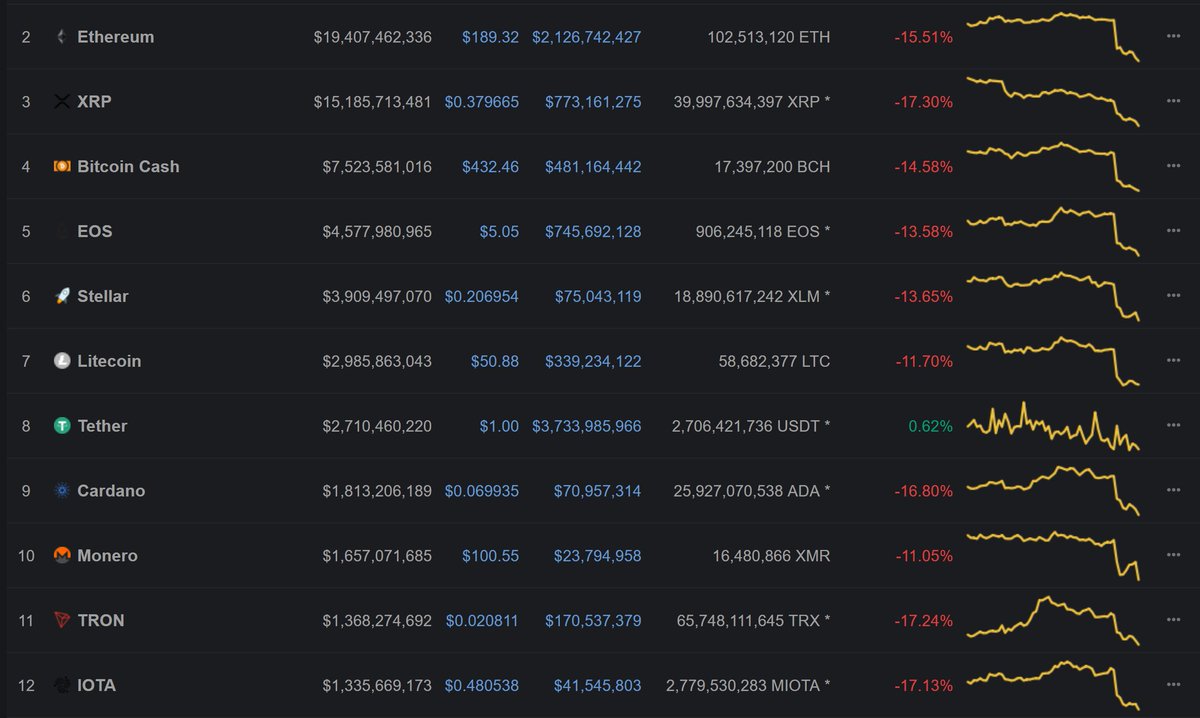Select Cardano price $0.069935
Screen dimensions: 1200x718
click(482, 491)
